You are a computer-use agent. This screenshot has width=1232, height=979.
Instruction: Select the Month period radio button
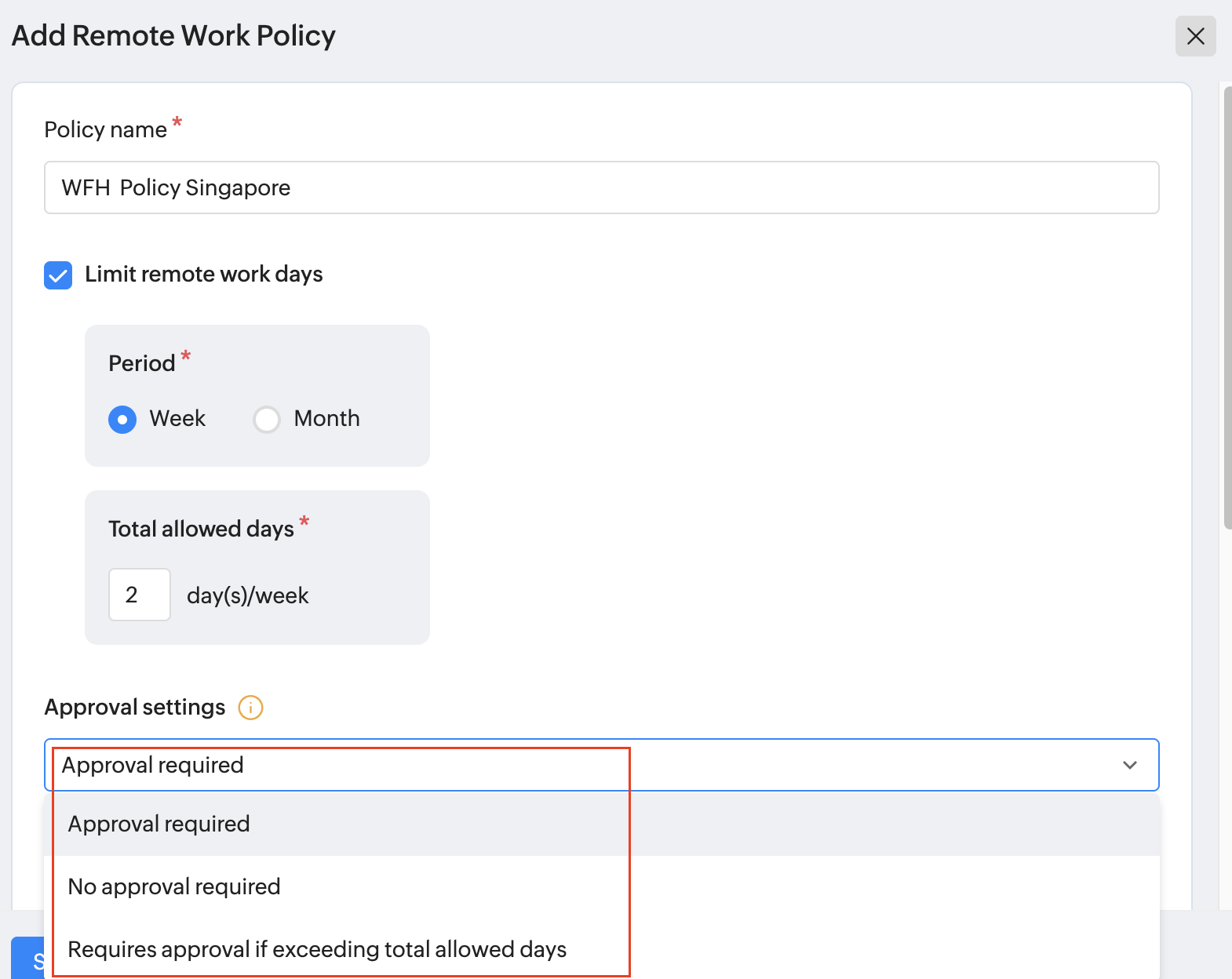pos(267,420)
